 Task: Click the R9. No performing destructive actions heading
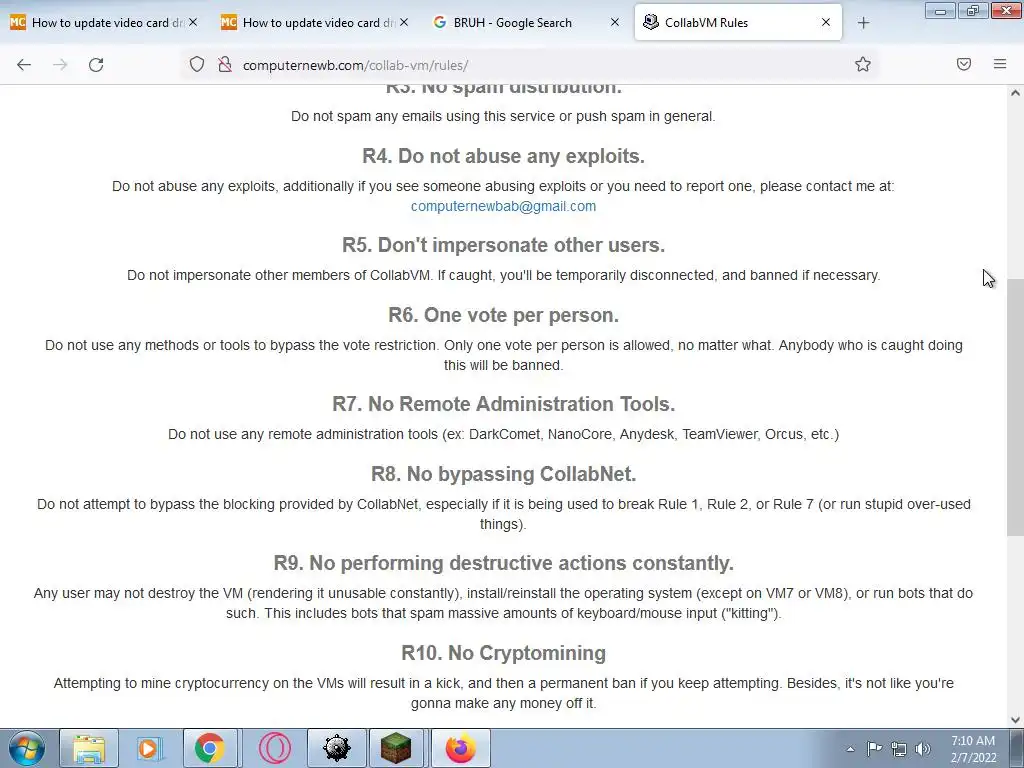pyautogui.click(x=503, y=563)
